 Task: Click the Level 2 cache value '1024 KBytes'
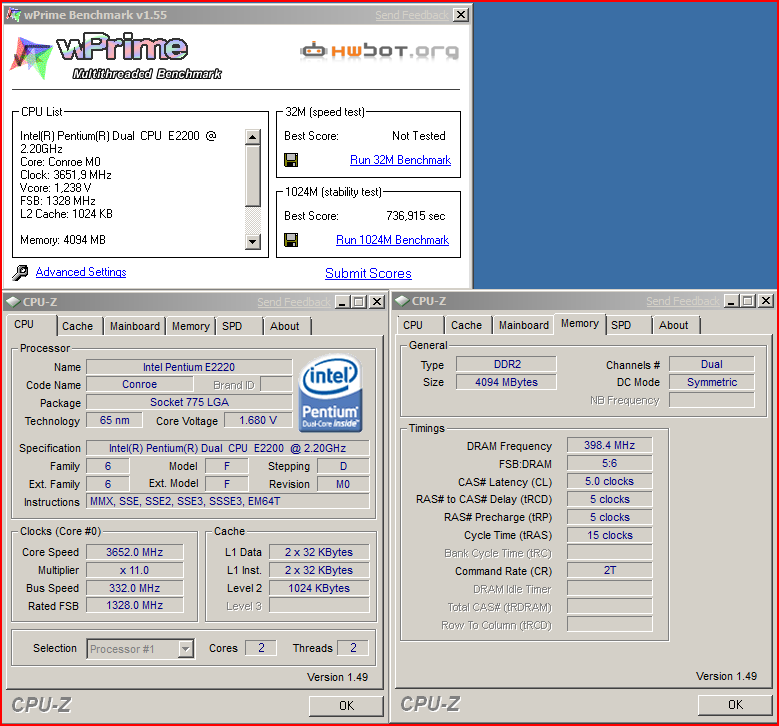click(319, 588)
